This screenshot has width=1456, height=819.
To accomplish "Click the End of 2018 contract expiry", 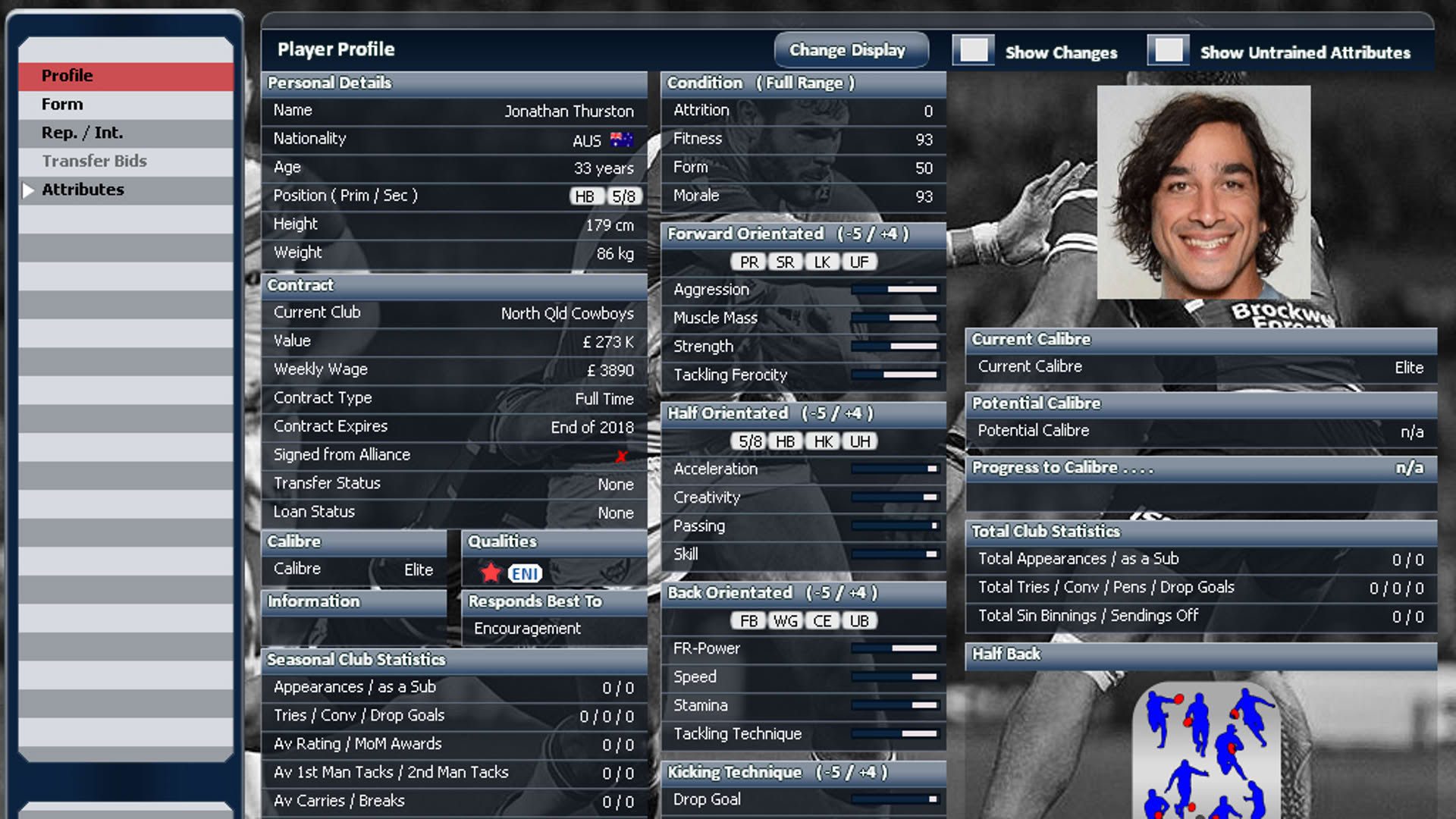I will 592,427.
